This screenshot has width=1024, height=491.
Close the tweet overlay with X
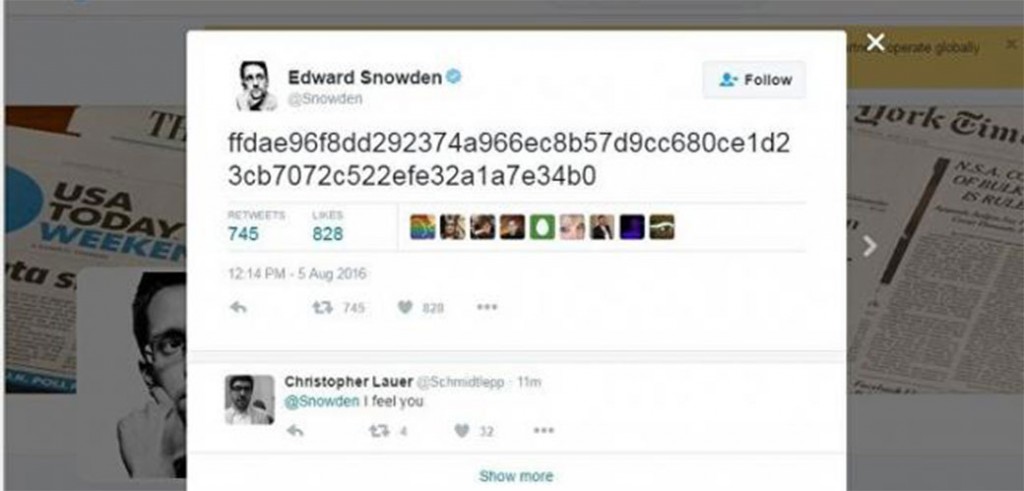click(x=876, y=42)
